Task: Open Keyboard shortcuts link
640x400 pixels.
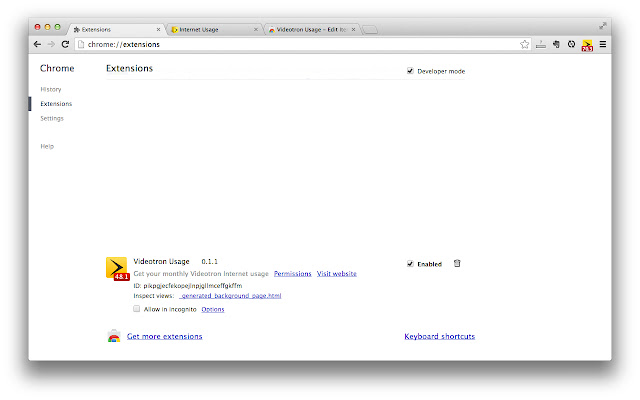Action: (440, 336)
